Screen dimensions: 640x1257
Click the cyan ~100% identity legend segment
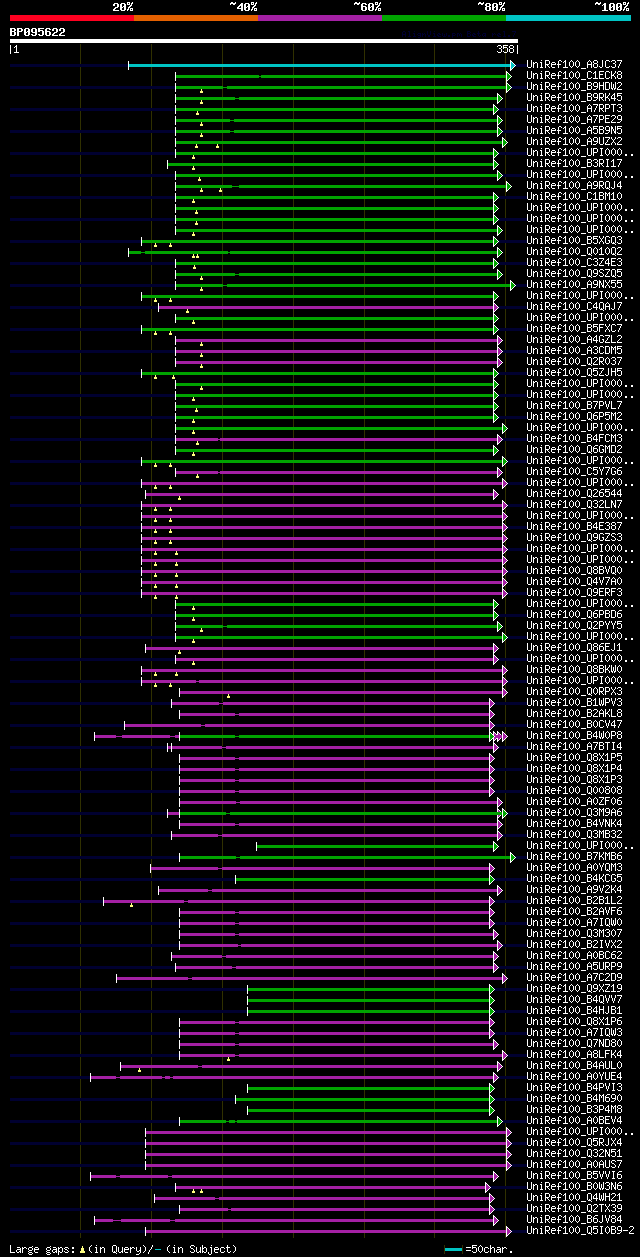coord(568,18)
